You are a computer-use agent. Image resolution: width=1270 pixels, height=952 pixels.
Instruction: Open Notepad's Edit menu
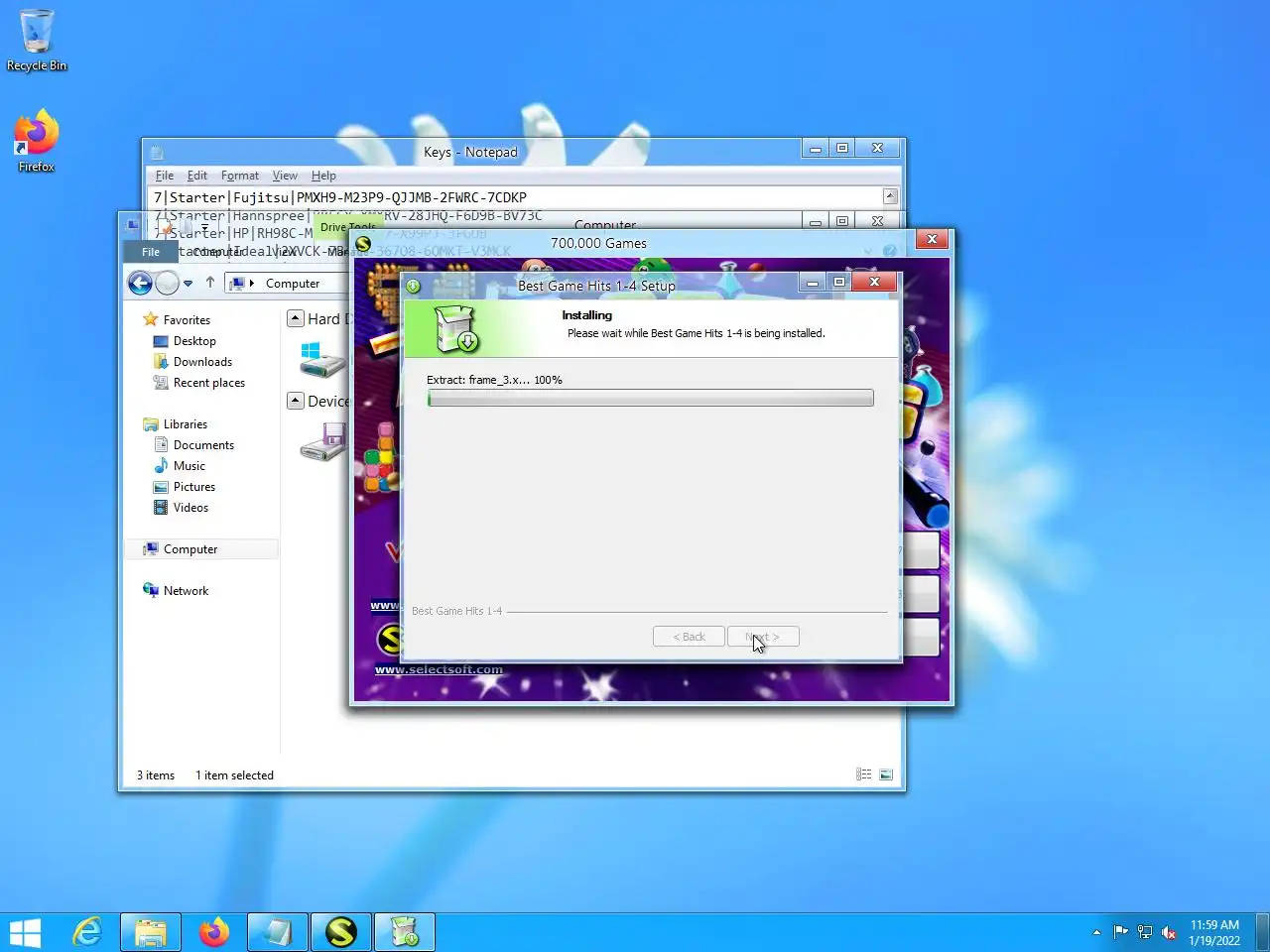pos(197,176)
